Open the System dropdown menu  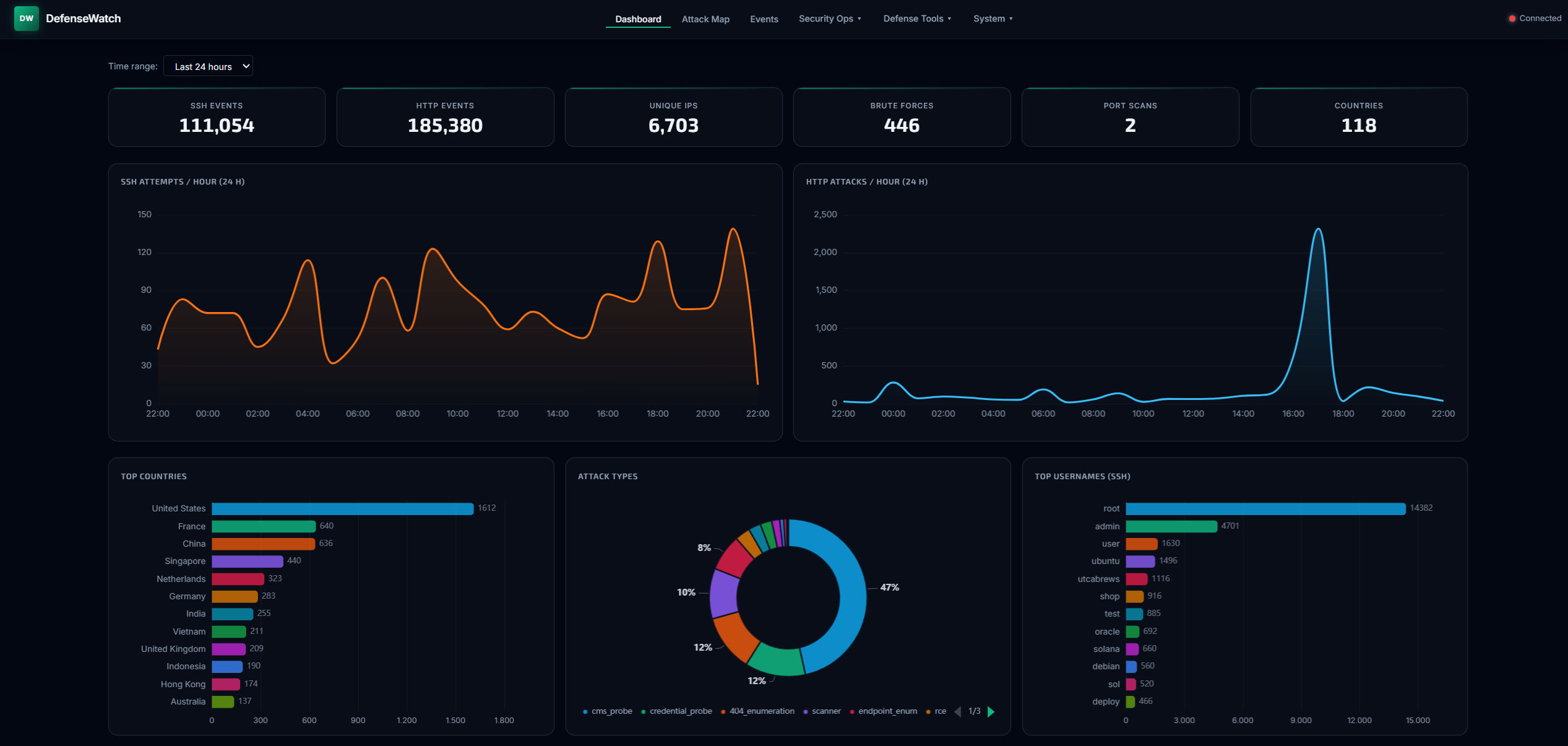993,19
